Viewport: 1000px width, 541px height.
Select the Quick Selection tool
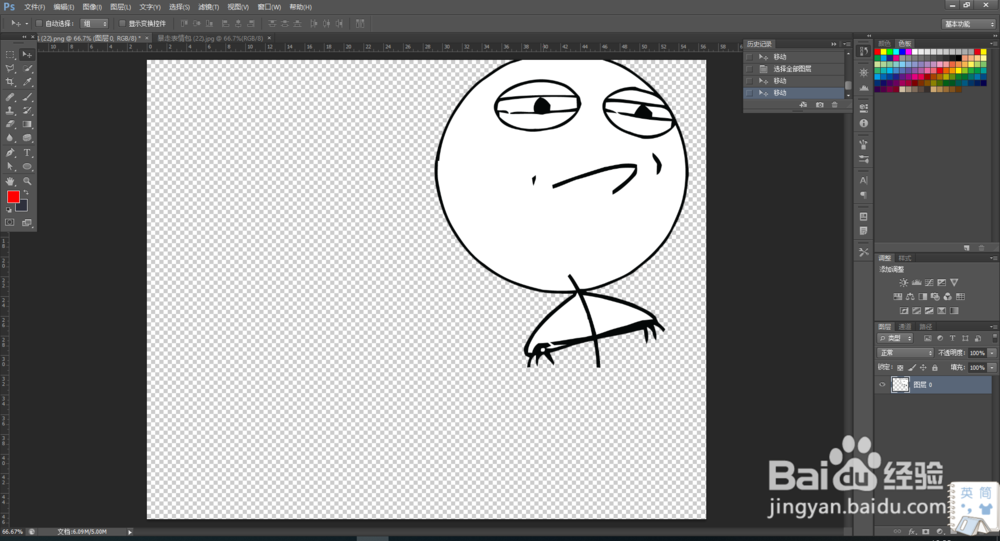point(27,69)
